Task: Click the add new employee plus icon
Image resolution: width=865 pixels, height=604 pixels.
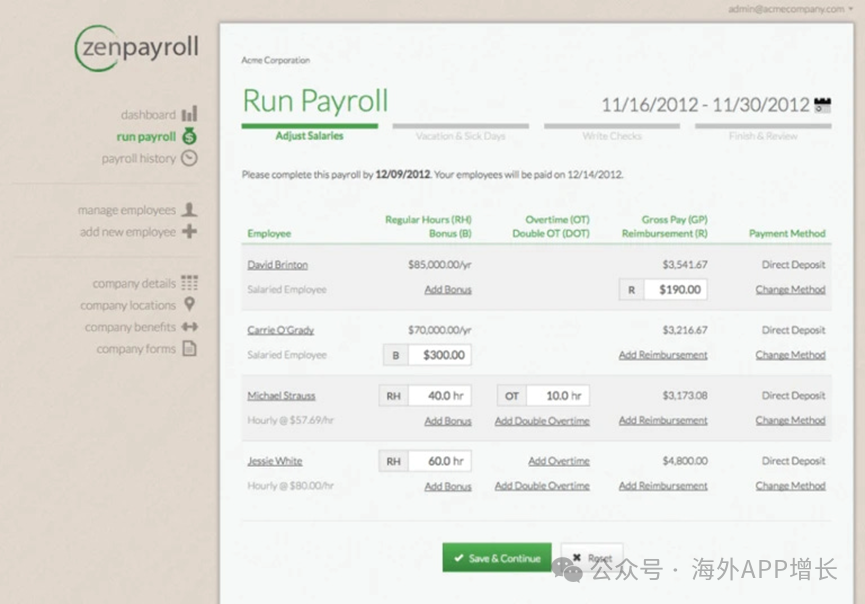Action: click(189, 231)
